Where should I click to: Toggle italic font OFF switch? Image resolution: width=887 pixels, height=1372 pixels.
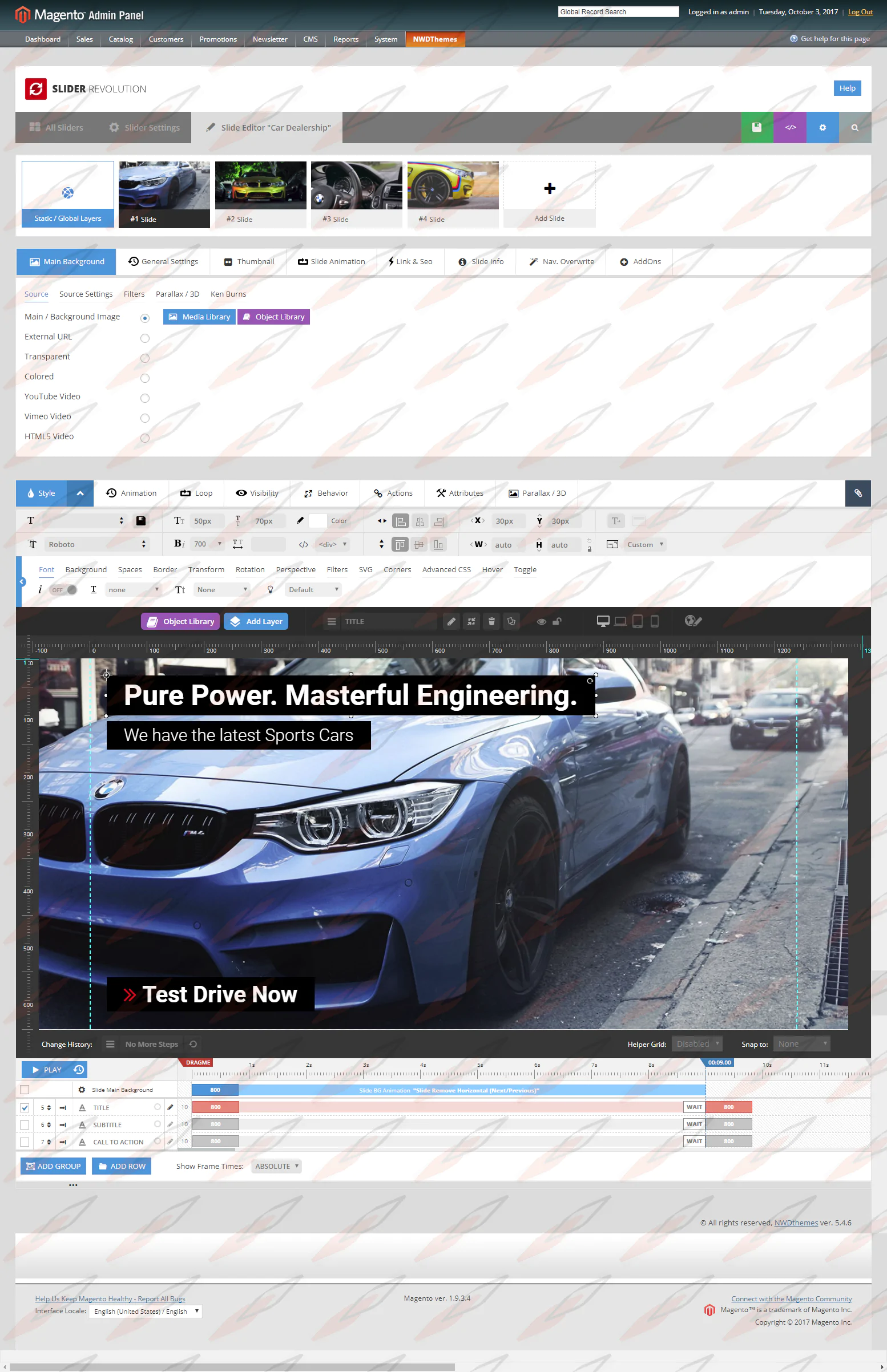point(63,590)
